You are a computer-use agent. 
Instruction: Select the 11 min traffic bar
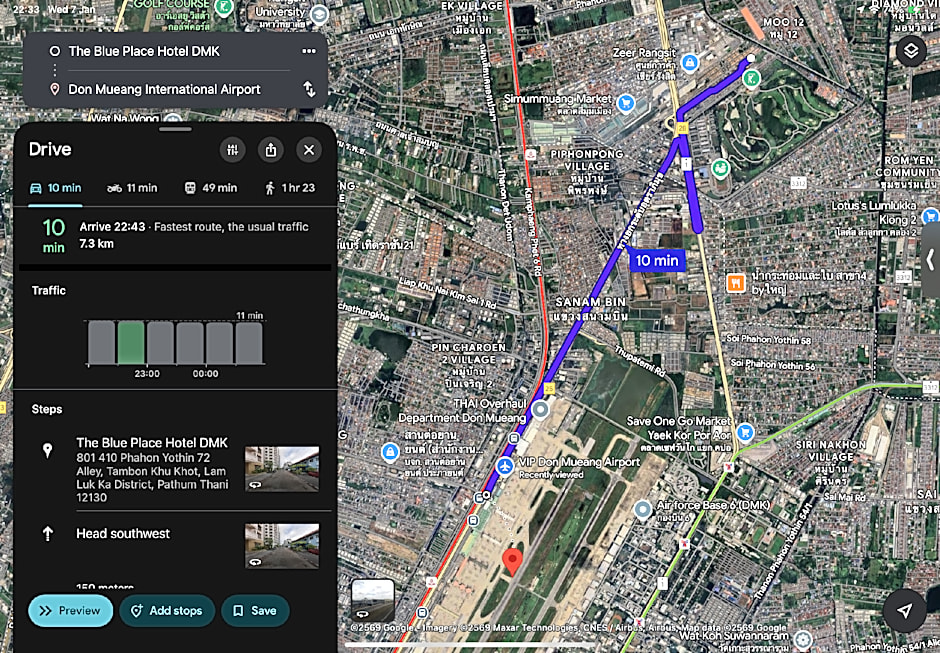[x=249, y=342]
